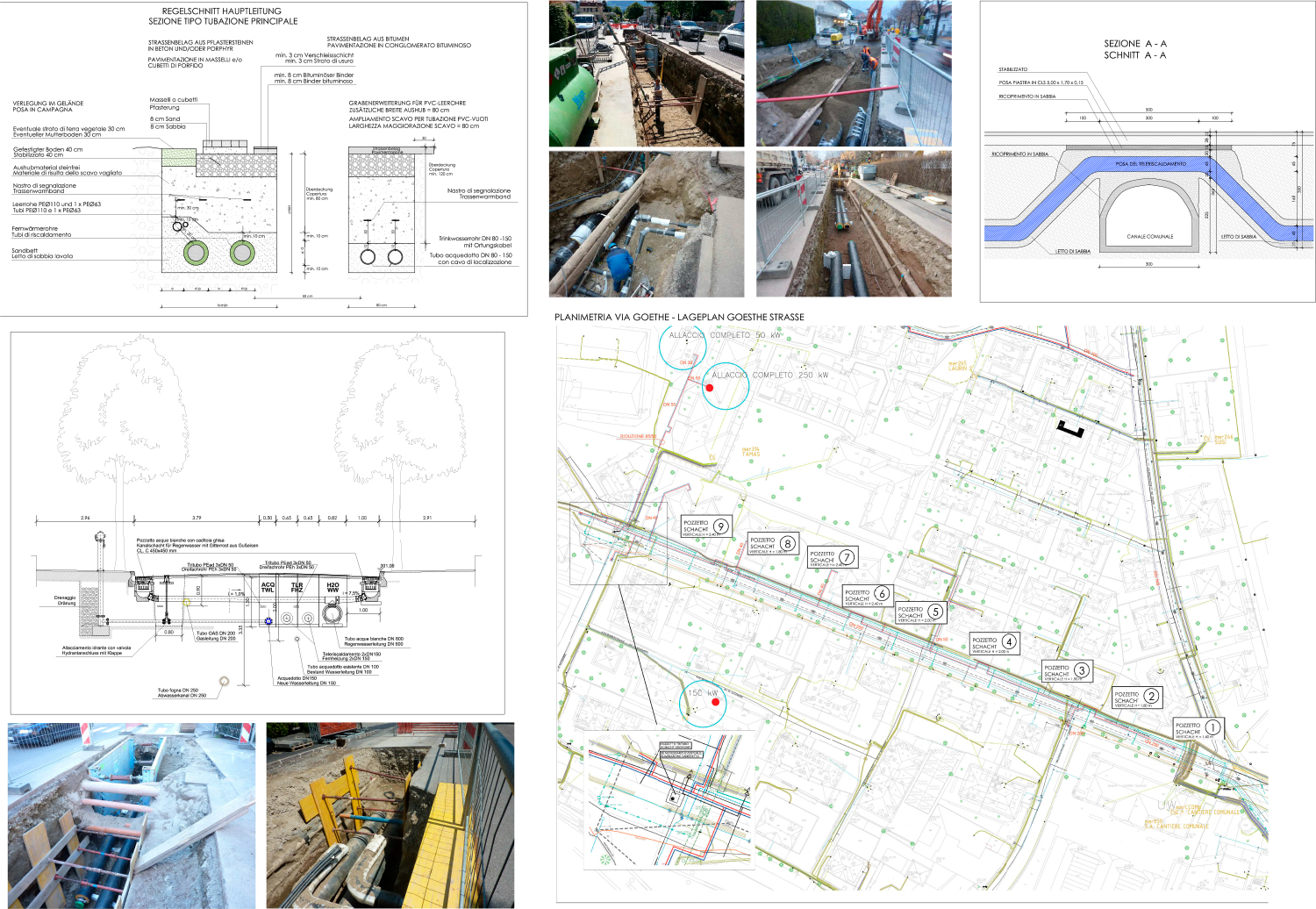Select the POZZETTO SCHACHT 4 label
Screen dimensions: 1316x909
(995, 643)
